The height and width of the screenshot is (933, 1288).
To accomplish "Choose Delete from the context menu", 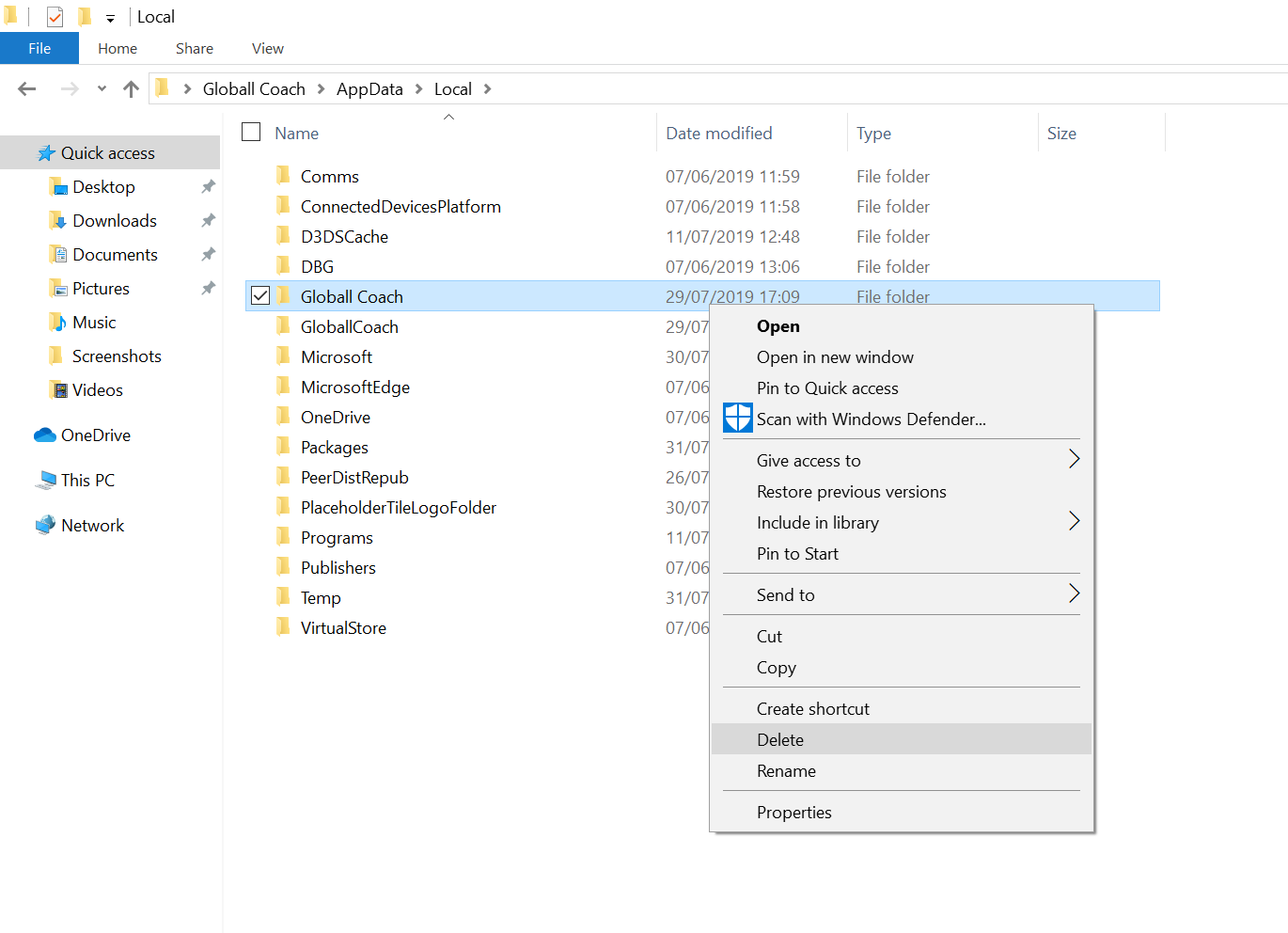I will coord(902,740).
